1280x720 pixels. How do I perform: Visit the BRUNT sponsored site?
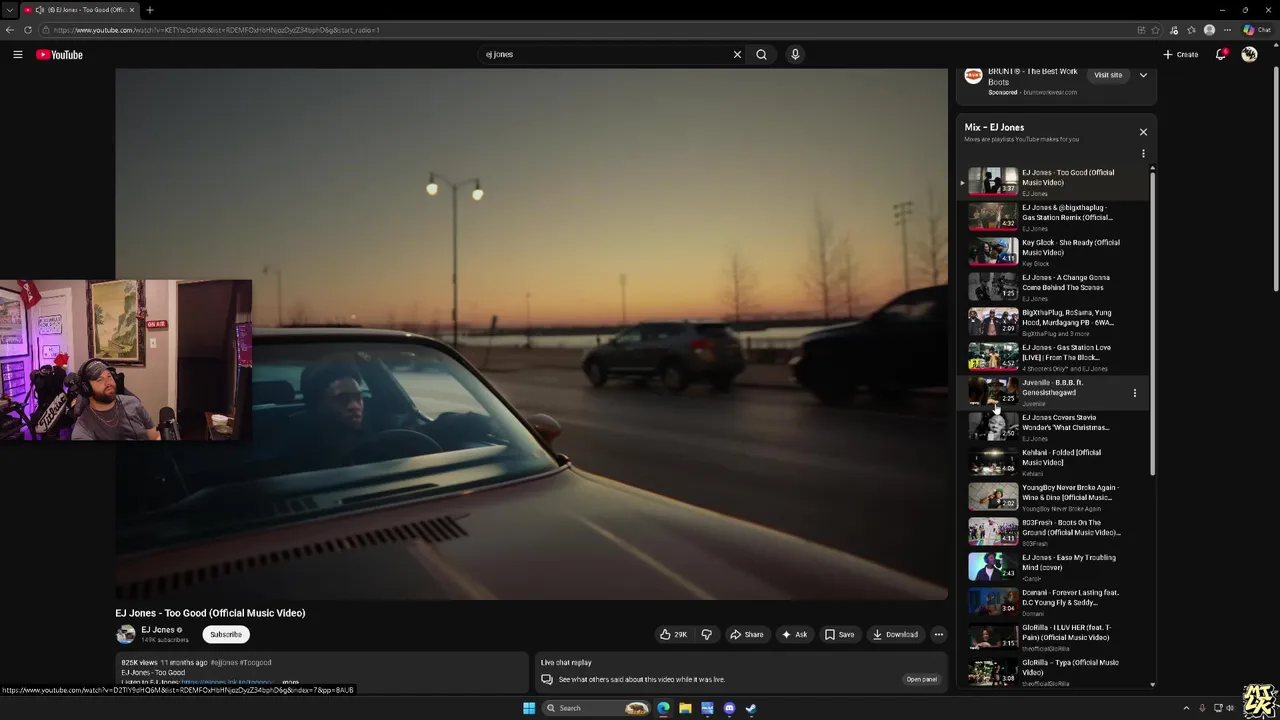(x=1107, y=75)
